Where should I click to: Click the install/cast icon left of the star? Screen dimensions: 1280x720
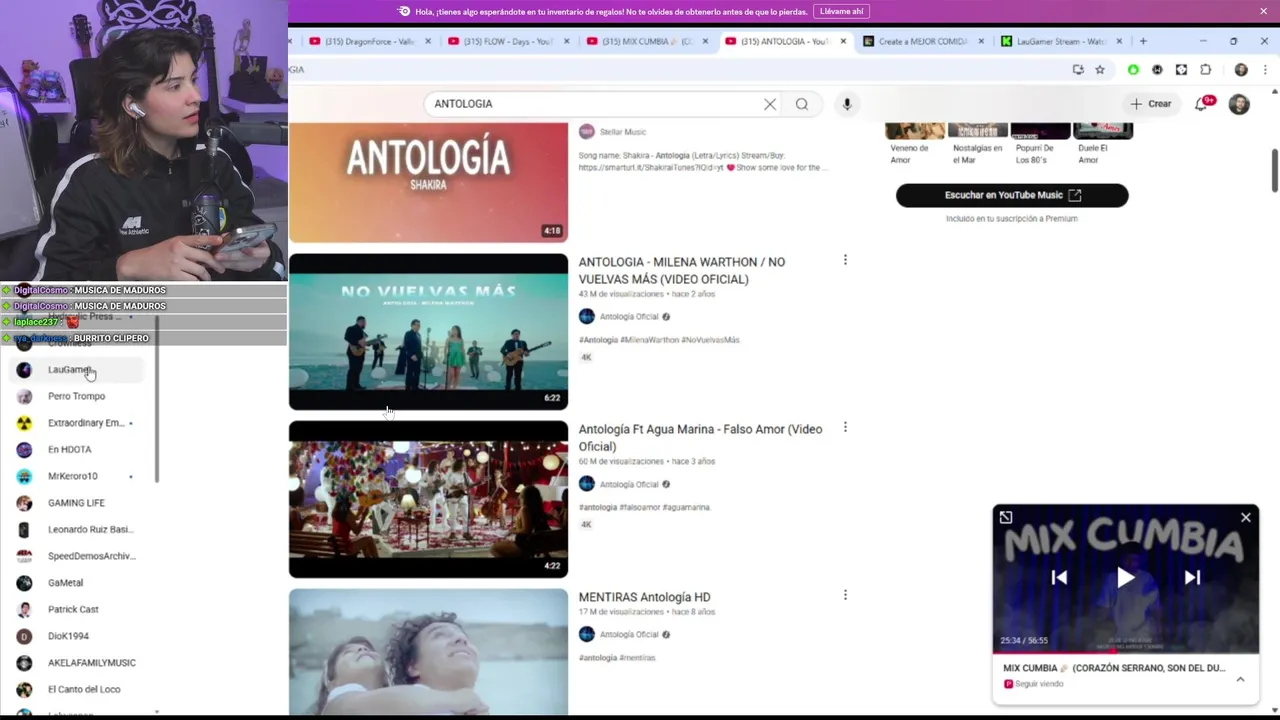coord(1078,70)
